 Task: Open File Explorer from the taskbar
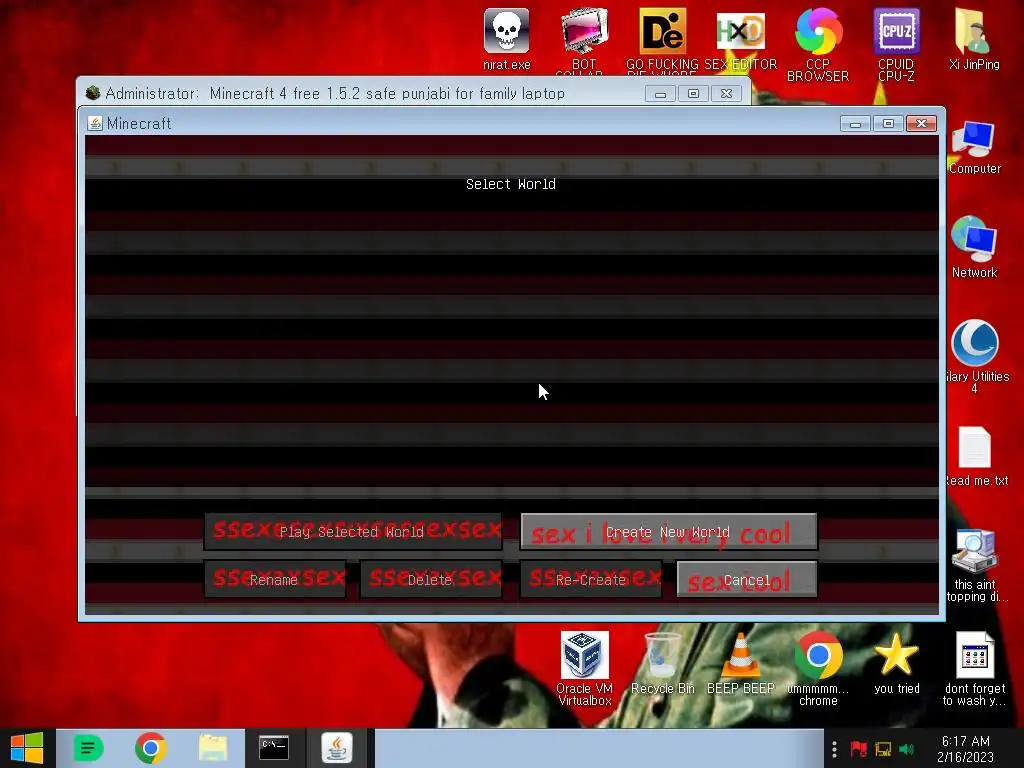[x=213, y=748]
